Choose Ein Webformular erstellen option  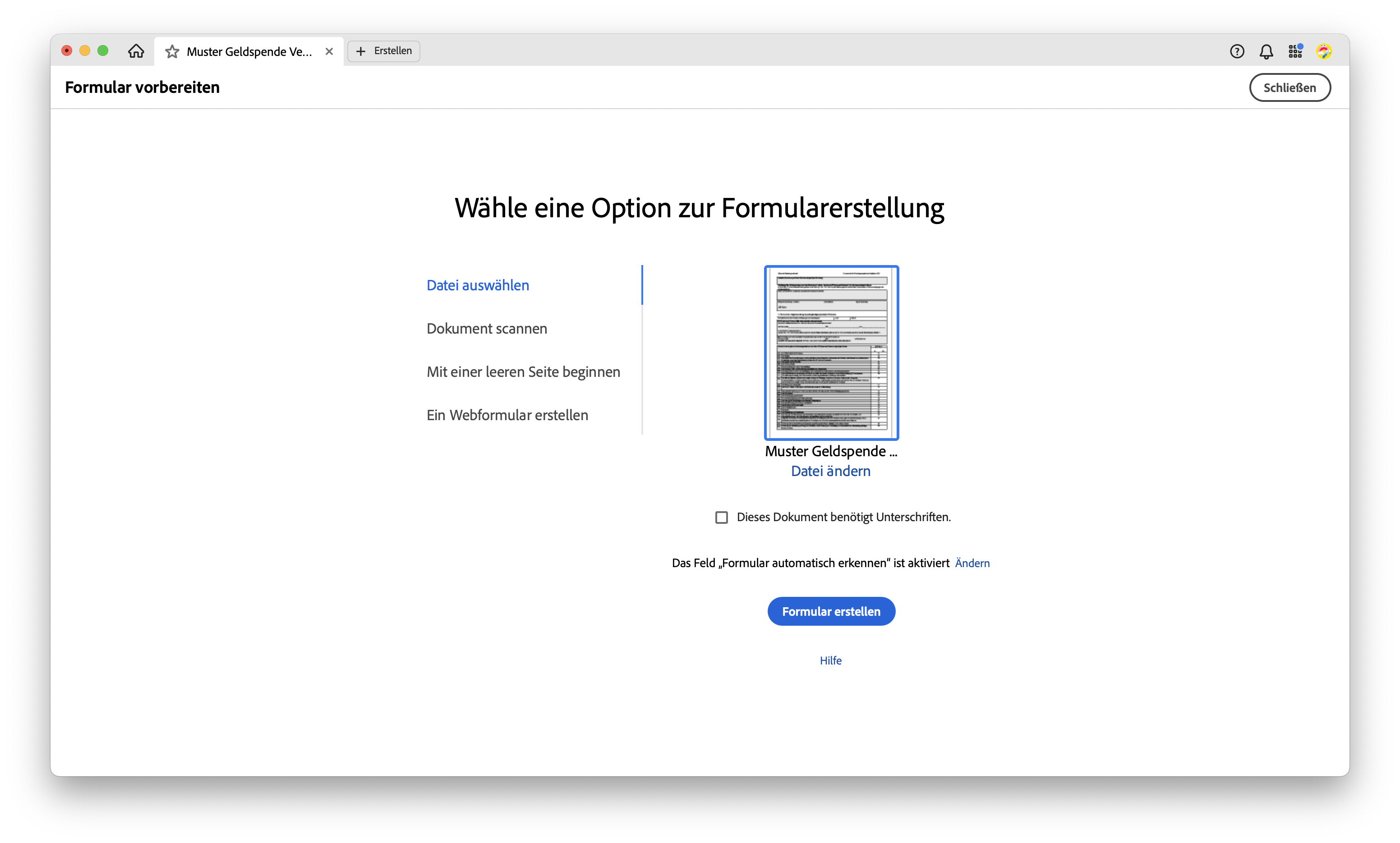(x=507, y=415)
